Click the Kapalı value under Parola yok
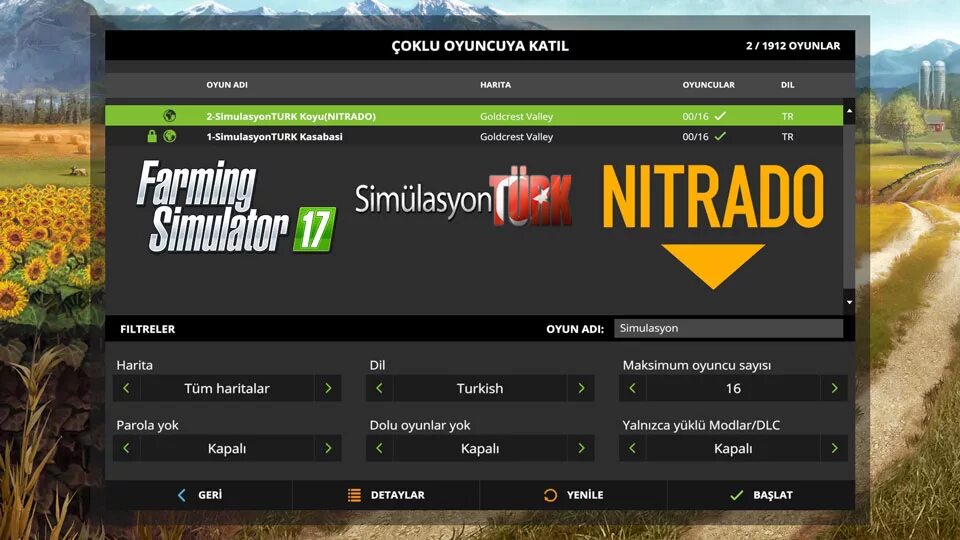The width and height of the screenshot is (960, 540). point(227,448)
